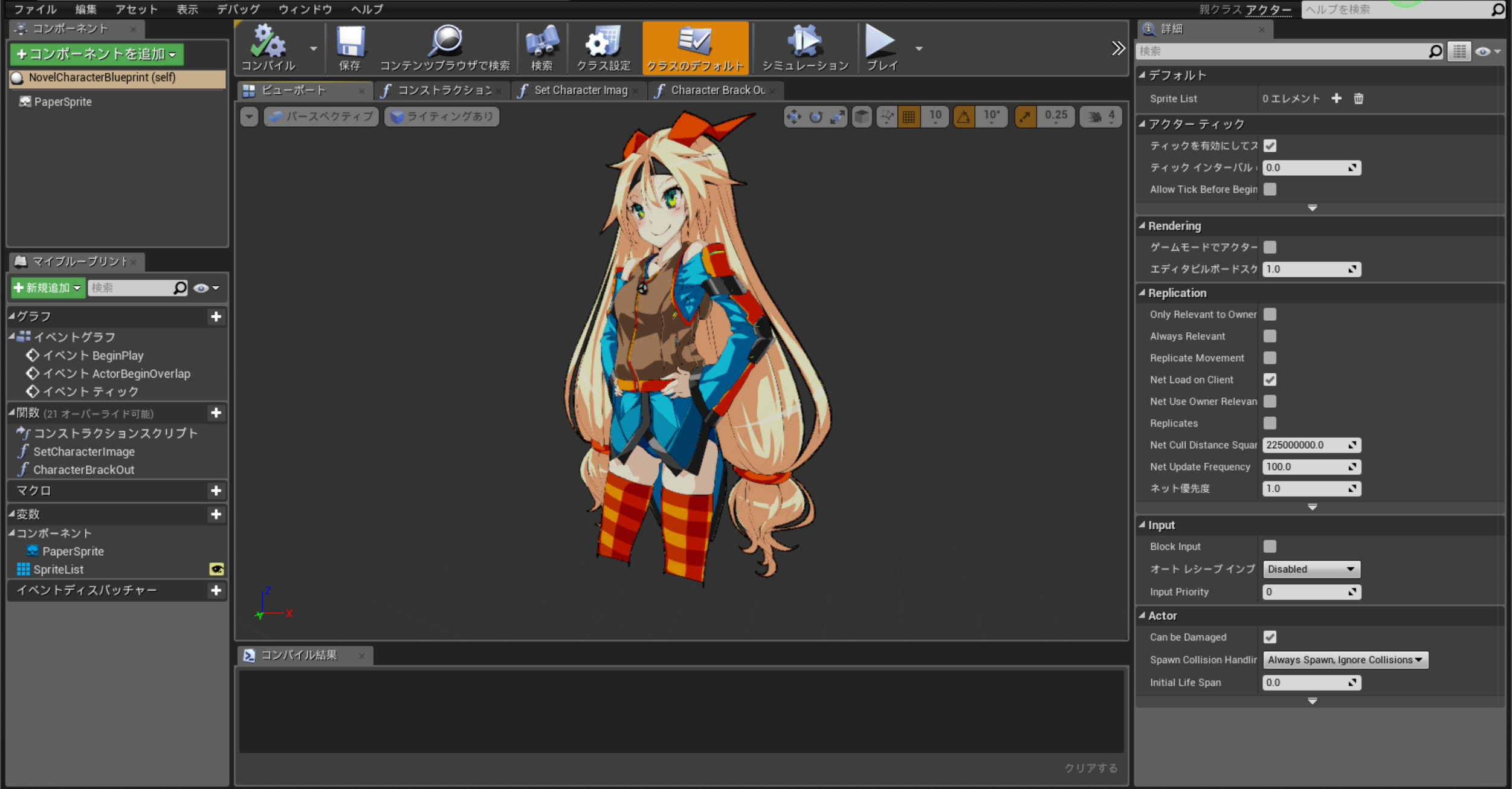
Task: Collapse the Rendering section
Action: click(1142, 226)
